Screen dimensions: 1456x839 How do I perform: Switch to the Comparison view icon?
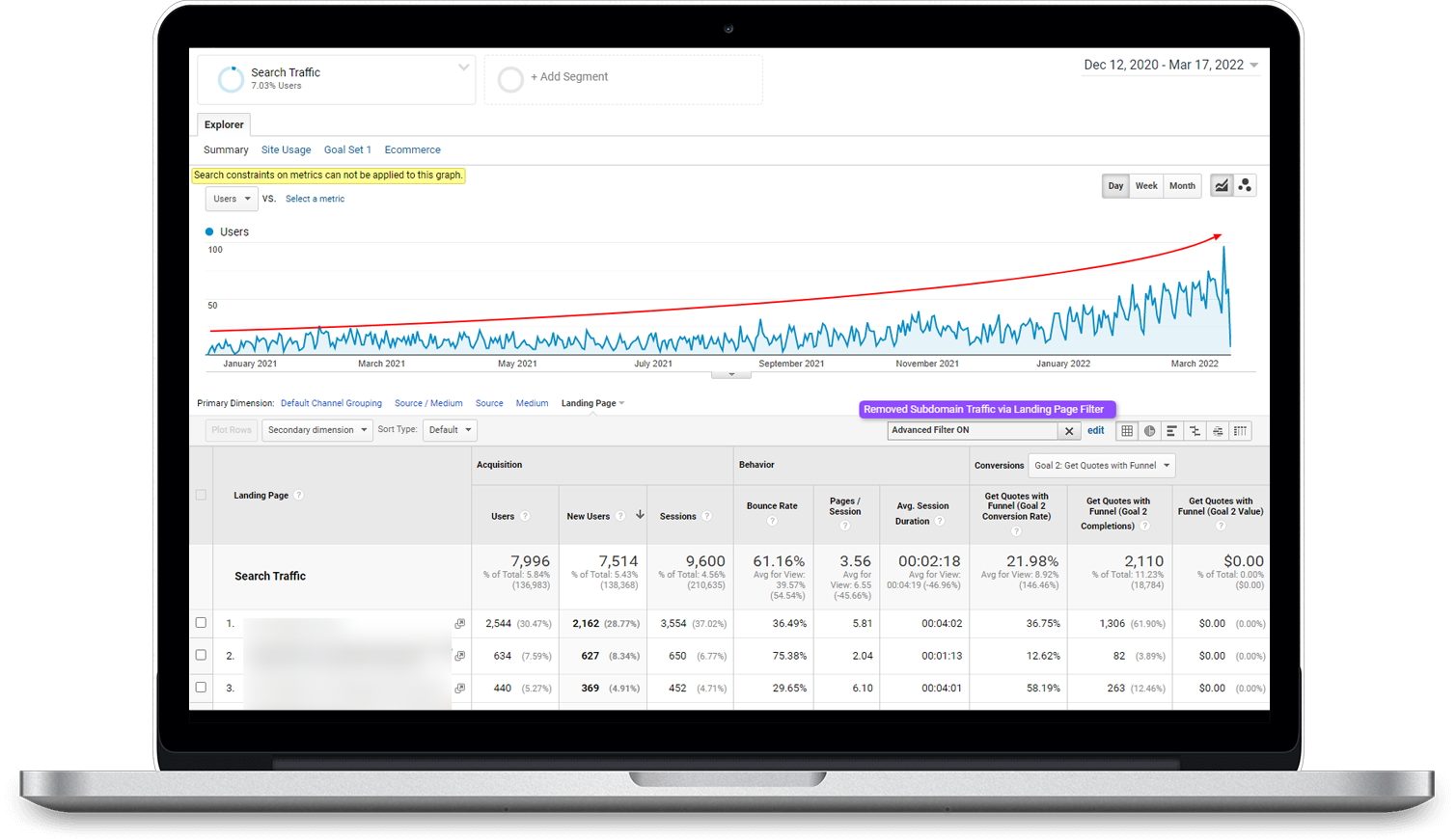[1195, 431]
